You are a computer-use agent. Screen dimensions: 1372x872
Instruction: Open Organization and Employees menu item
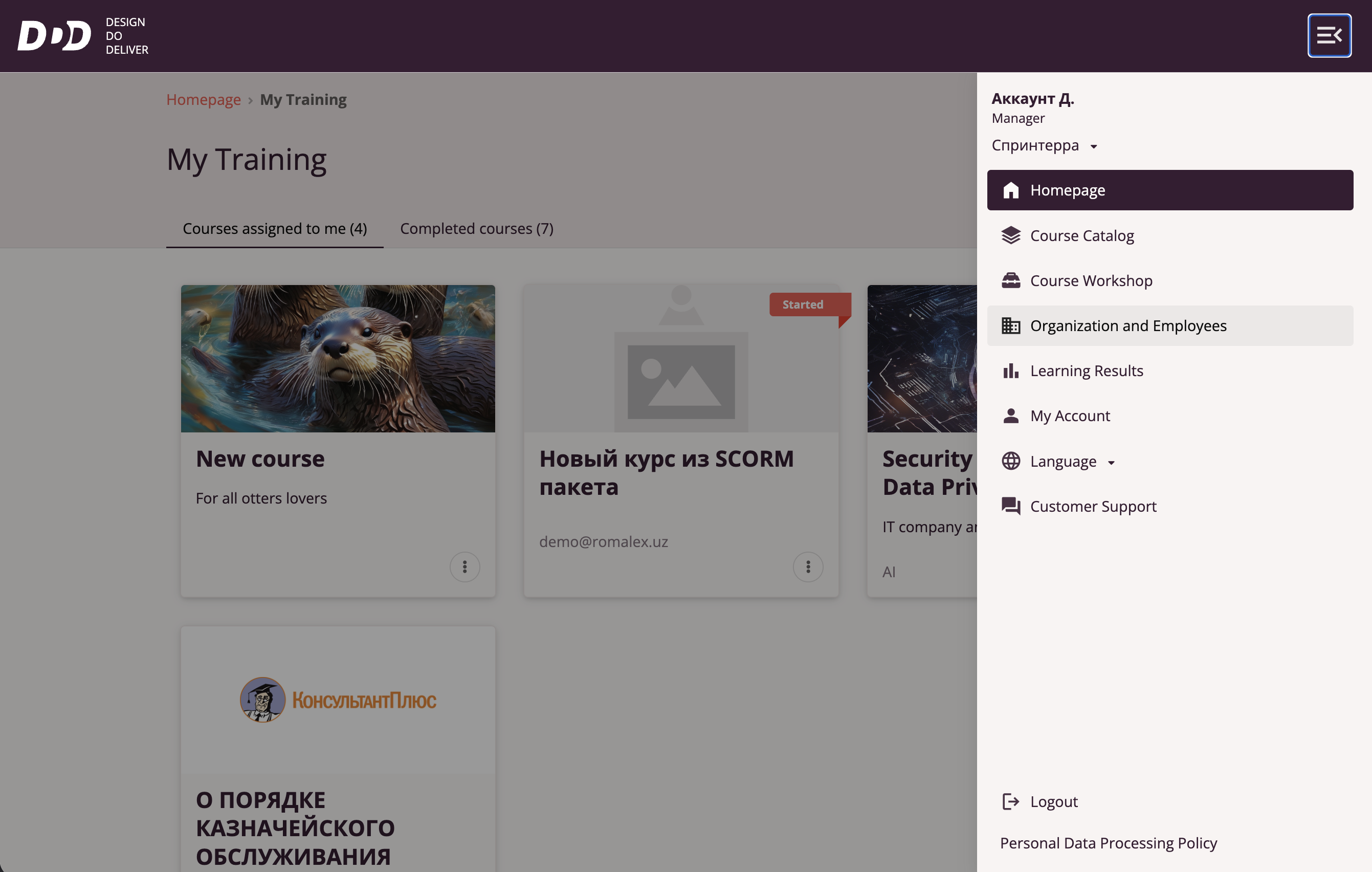(x=1170, y=325)
